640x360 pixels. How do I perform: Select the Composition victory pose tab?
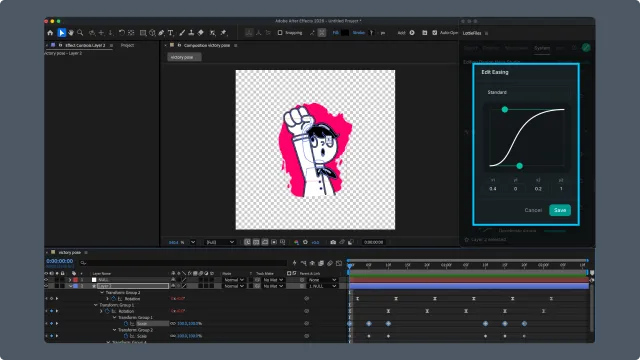click(207, 45)
